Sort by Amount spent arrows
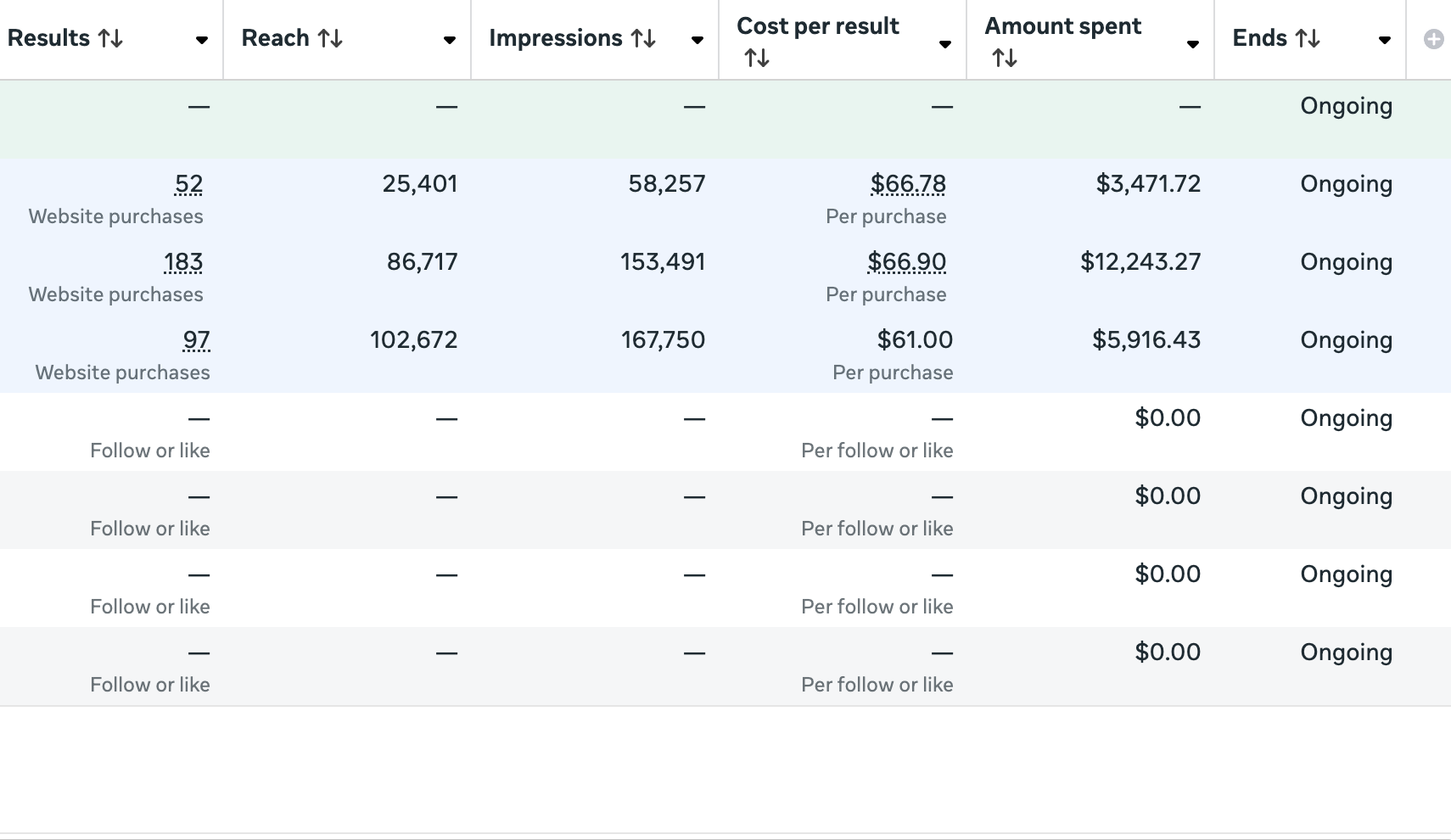The width and height of the screenshot is (1451, 840). (x=1005, y=58)
